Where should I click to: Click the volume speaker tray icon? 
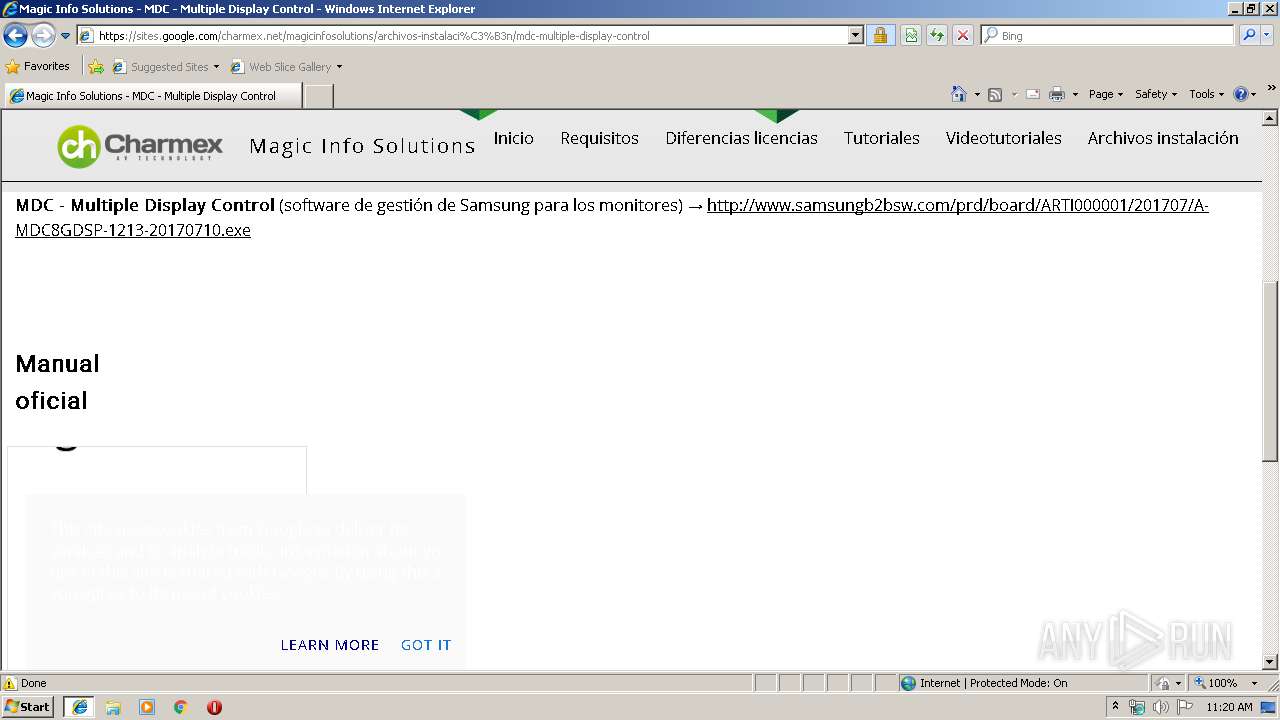point(1160,707)
